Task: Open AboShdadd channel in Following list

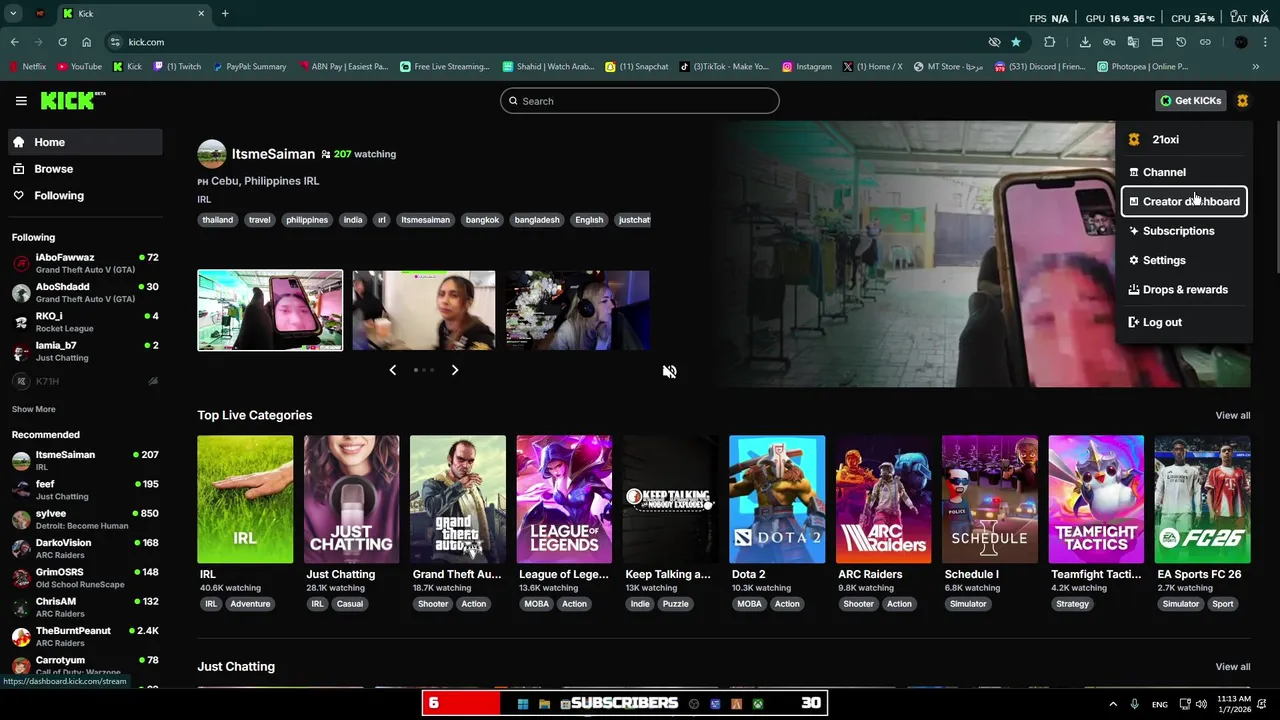Action: pos(85,292)
